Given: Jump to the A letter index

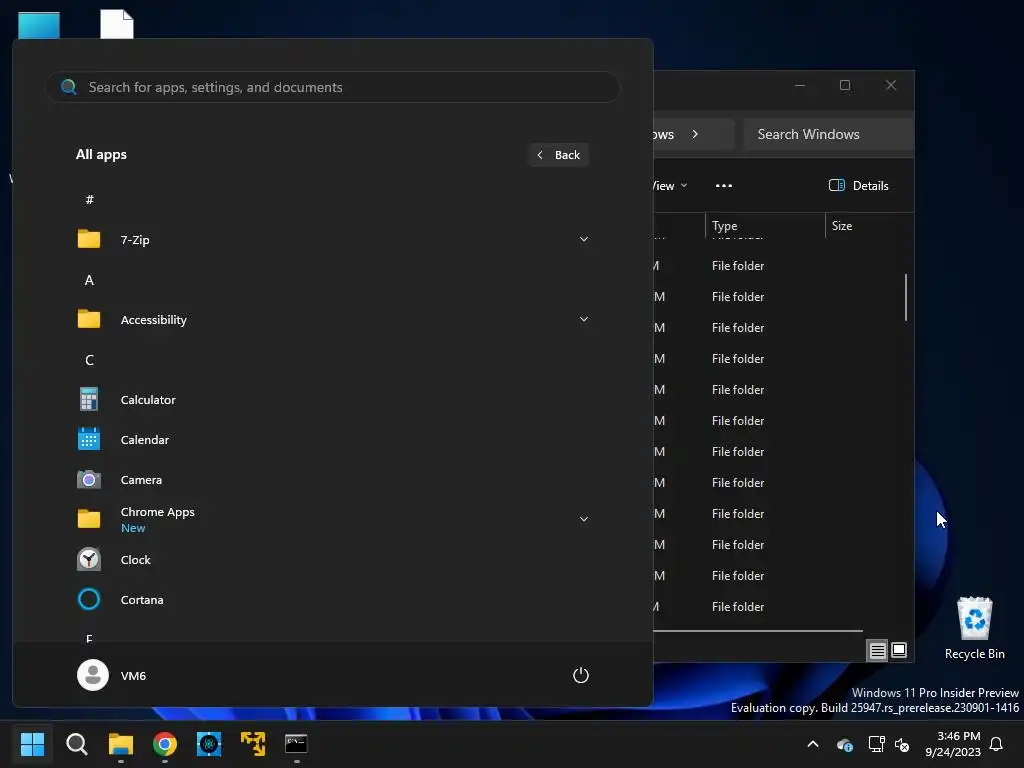Looking at the screenshot, I should click(x=89, y=280).
